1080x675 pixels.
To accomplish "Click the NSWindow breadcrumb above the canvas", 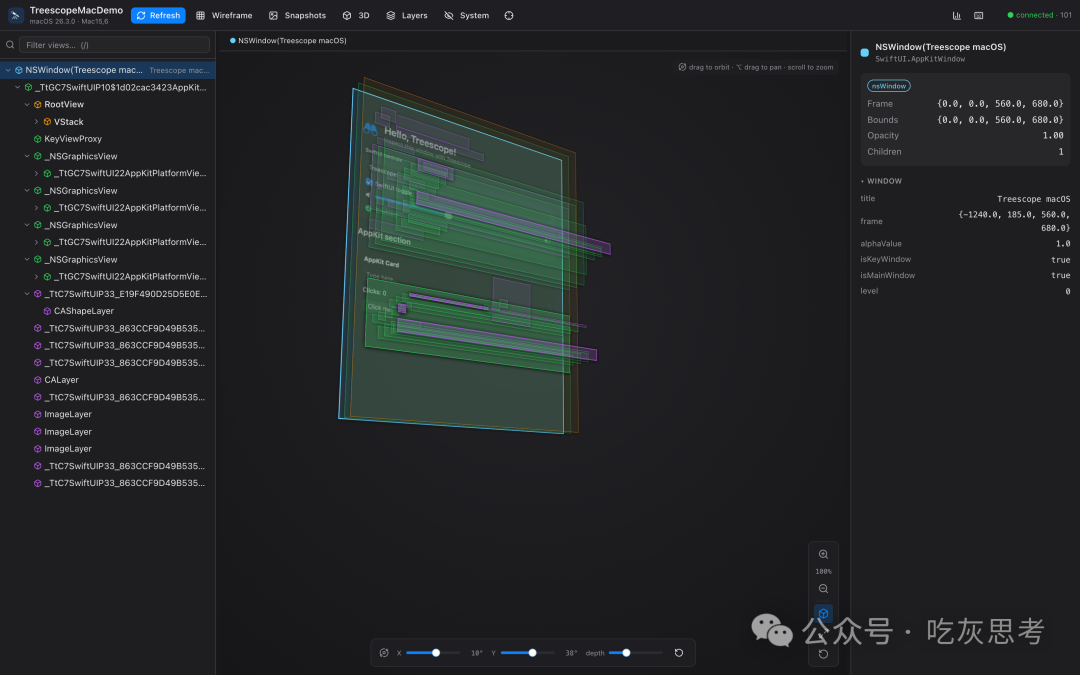I will tap(288, 41).
